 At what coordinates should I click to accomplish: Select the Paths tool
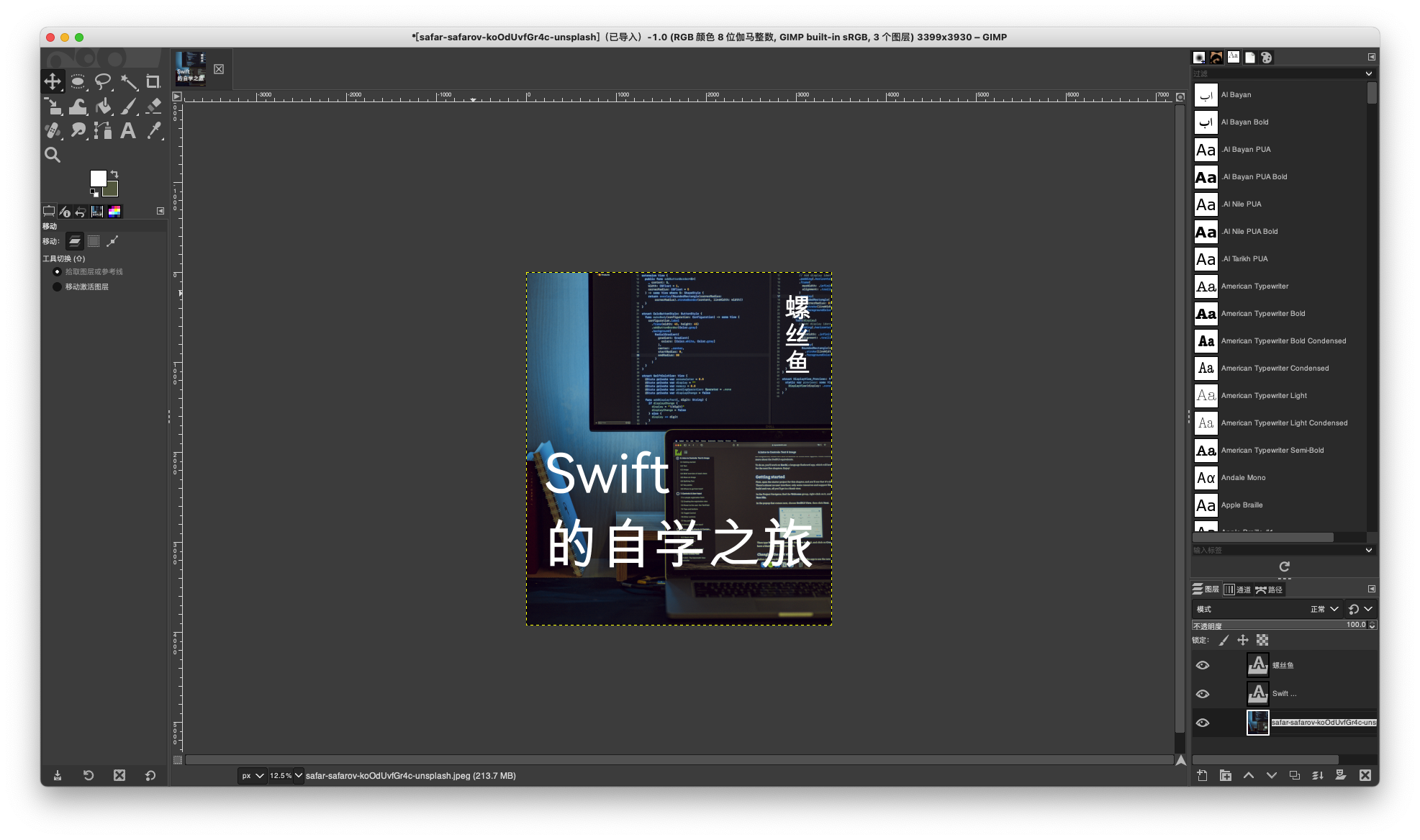103,130
